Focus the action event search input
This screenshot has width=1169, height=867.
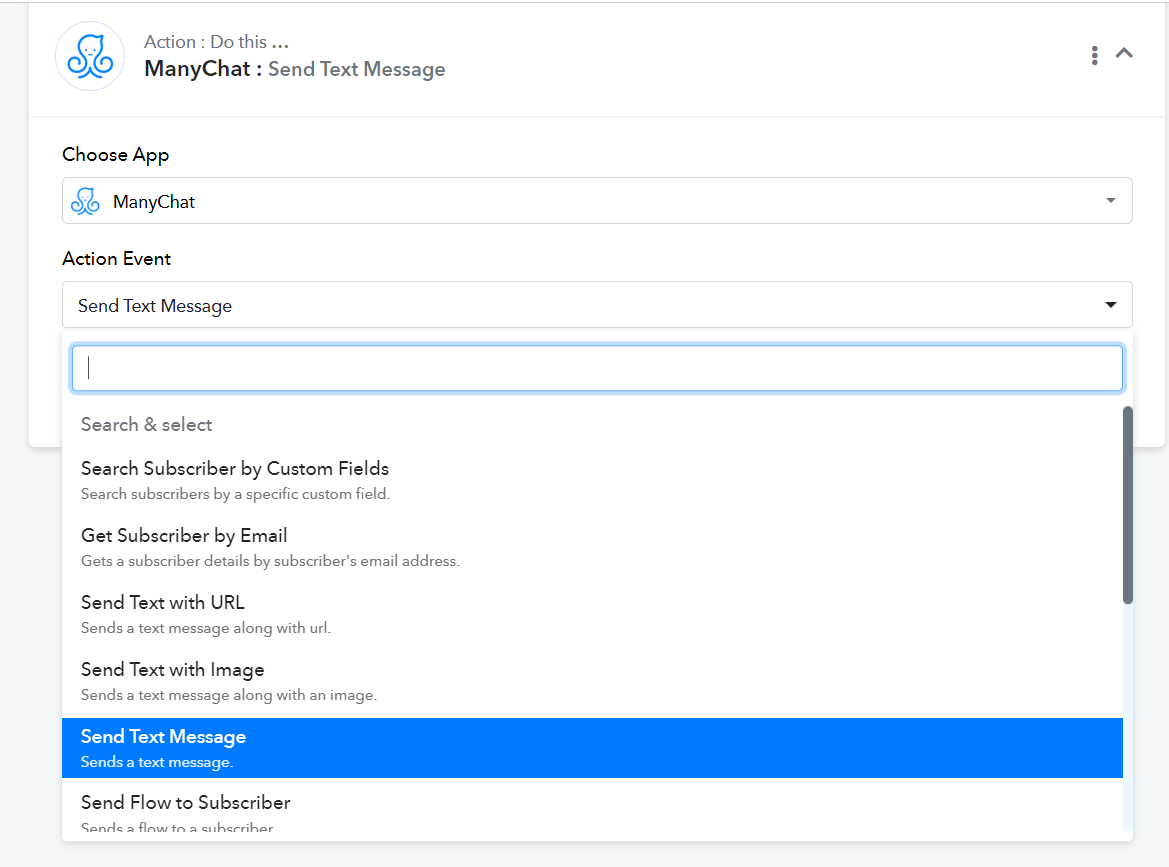(597, 368)
